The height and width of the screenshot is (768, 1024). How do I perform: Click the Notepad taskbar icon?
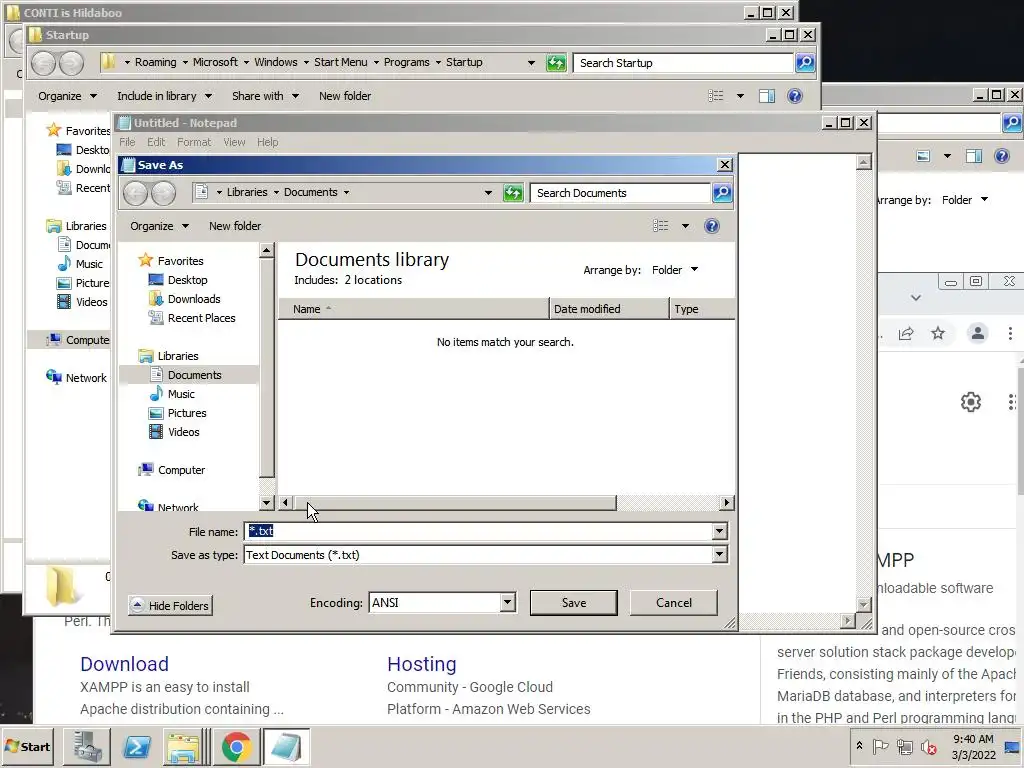[286, 746]
